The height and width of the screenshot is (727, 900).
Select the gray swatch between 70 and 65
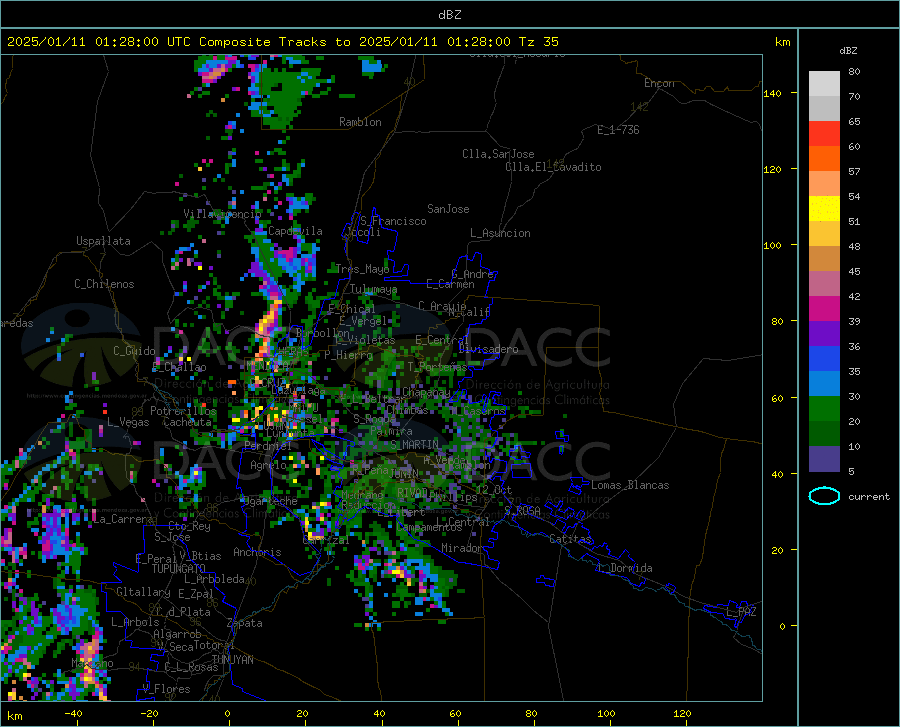pos(824,108)
